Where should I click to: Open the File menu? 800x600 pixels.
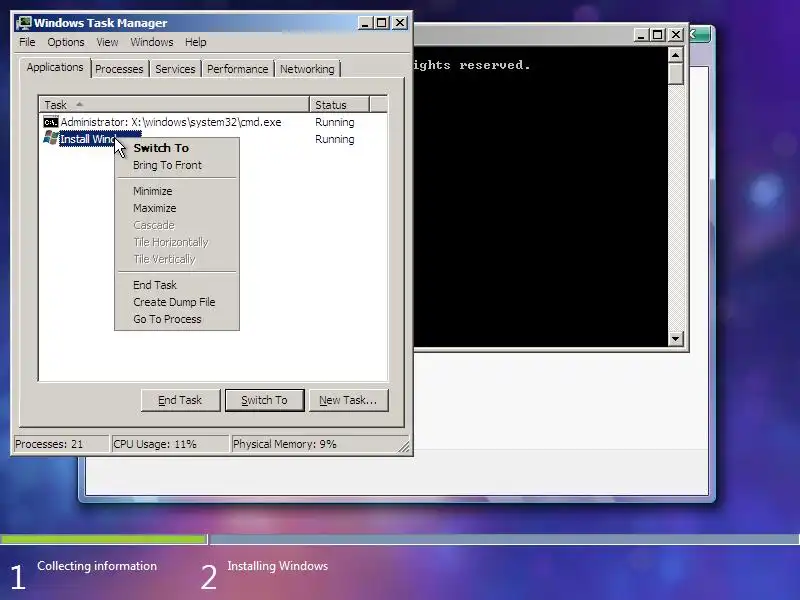27,42
